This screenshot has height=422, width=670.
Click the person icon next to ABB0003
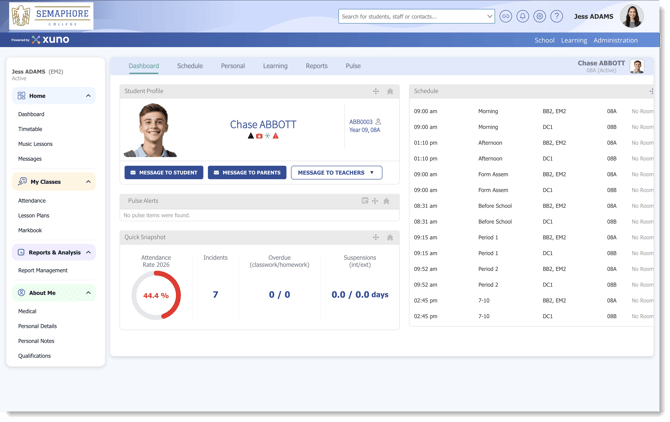tap(378, 122)
